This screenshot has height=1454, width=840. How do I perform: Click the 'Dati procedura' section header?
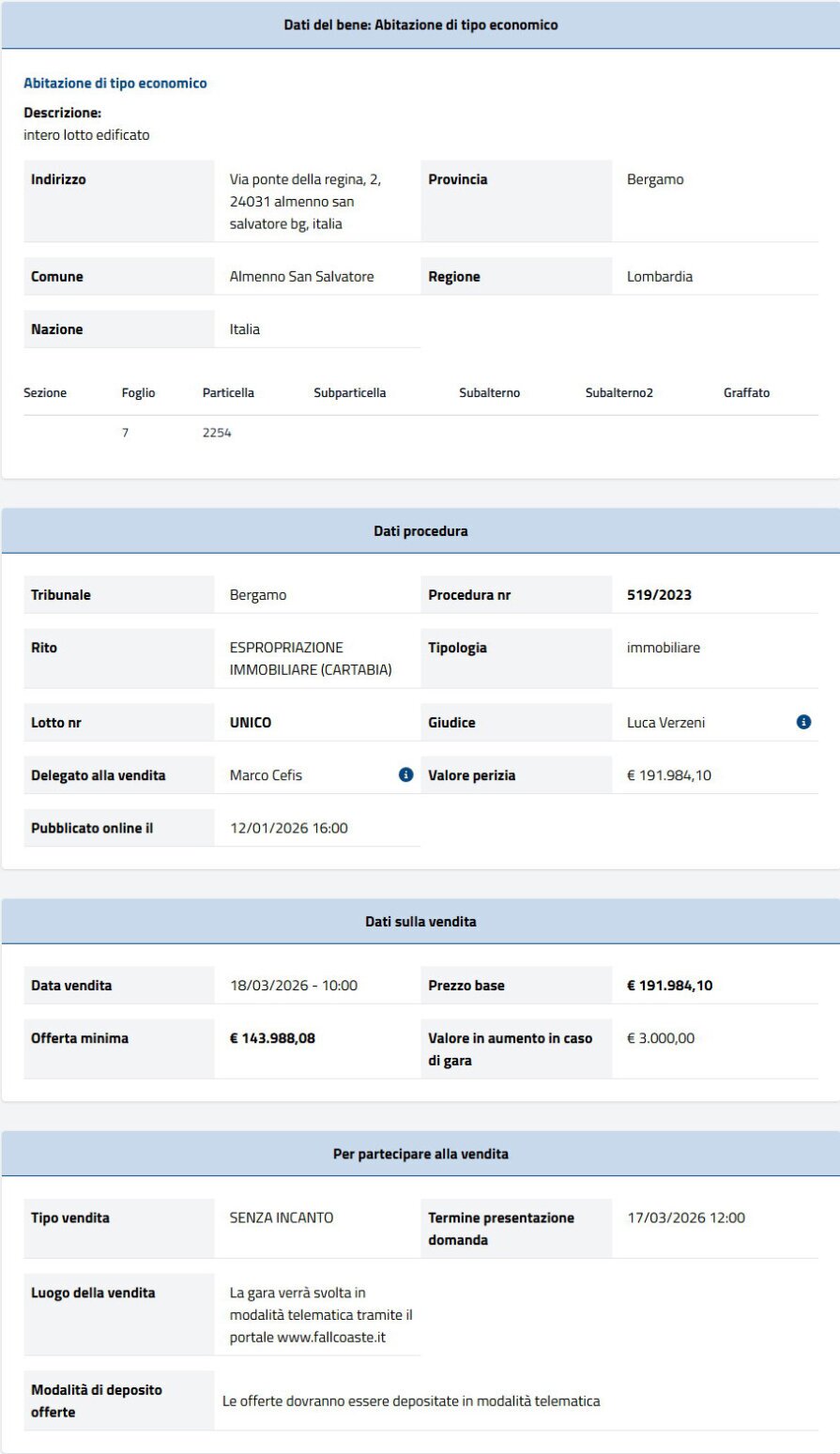pos(420,531)
